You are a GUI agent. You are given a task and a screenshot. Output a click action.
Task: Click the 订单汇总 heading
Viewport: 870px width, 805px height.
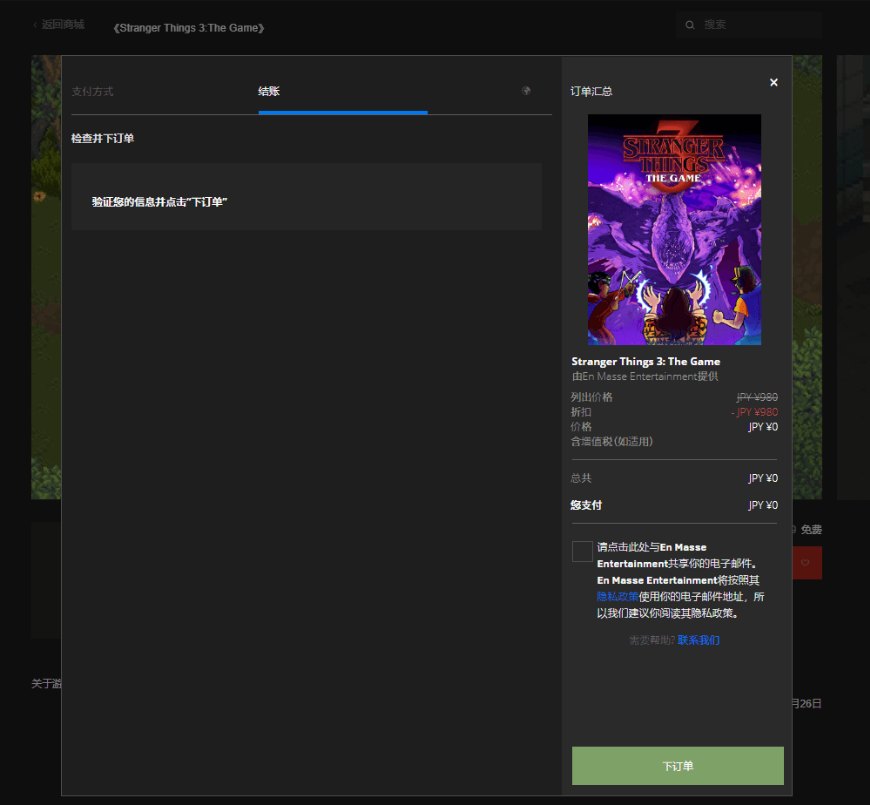(x=591, y=92)
